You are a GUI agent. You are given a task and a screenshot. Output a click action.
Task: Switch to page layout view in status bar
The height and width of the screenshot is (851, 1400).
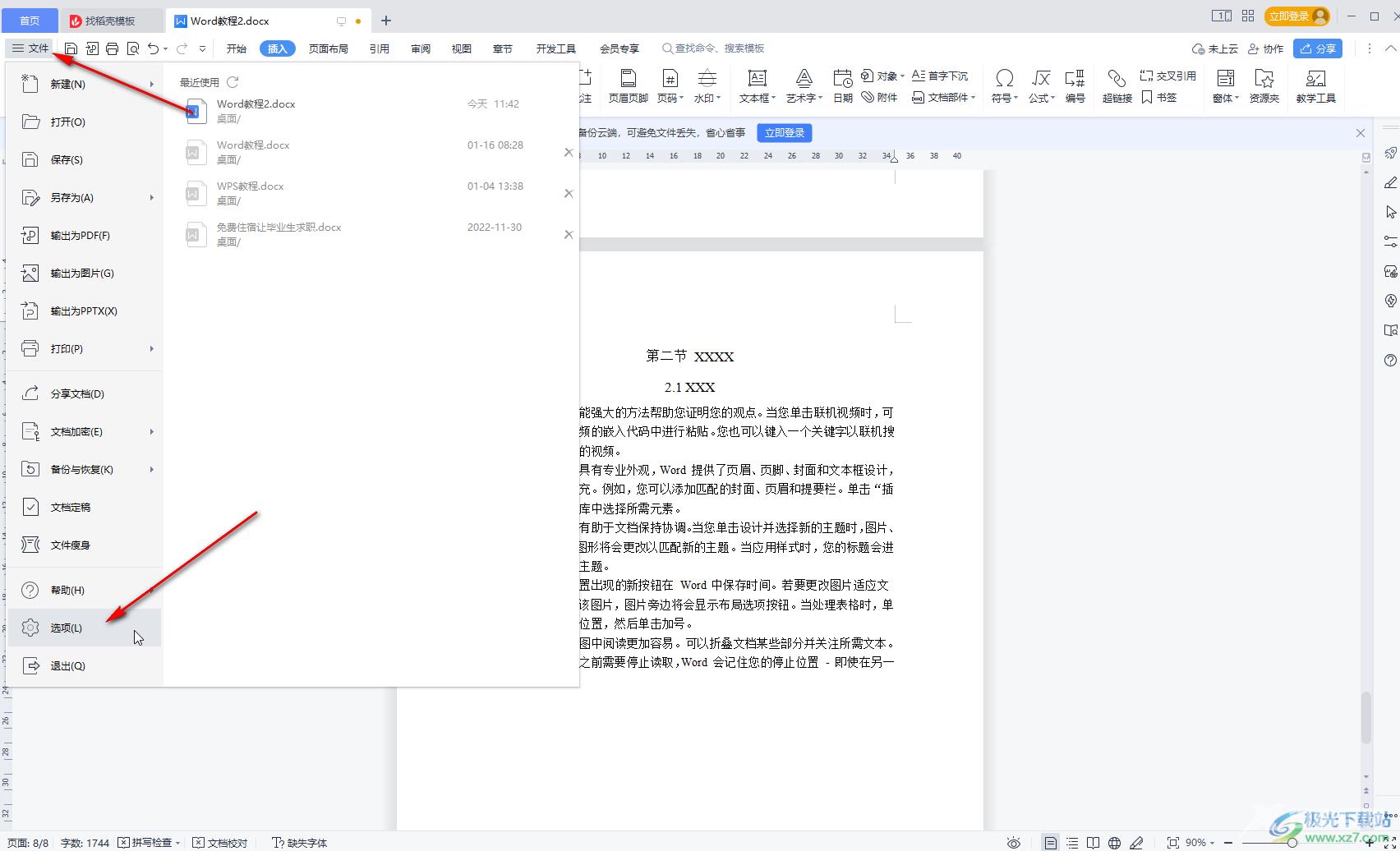(x=1051, y=843)
